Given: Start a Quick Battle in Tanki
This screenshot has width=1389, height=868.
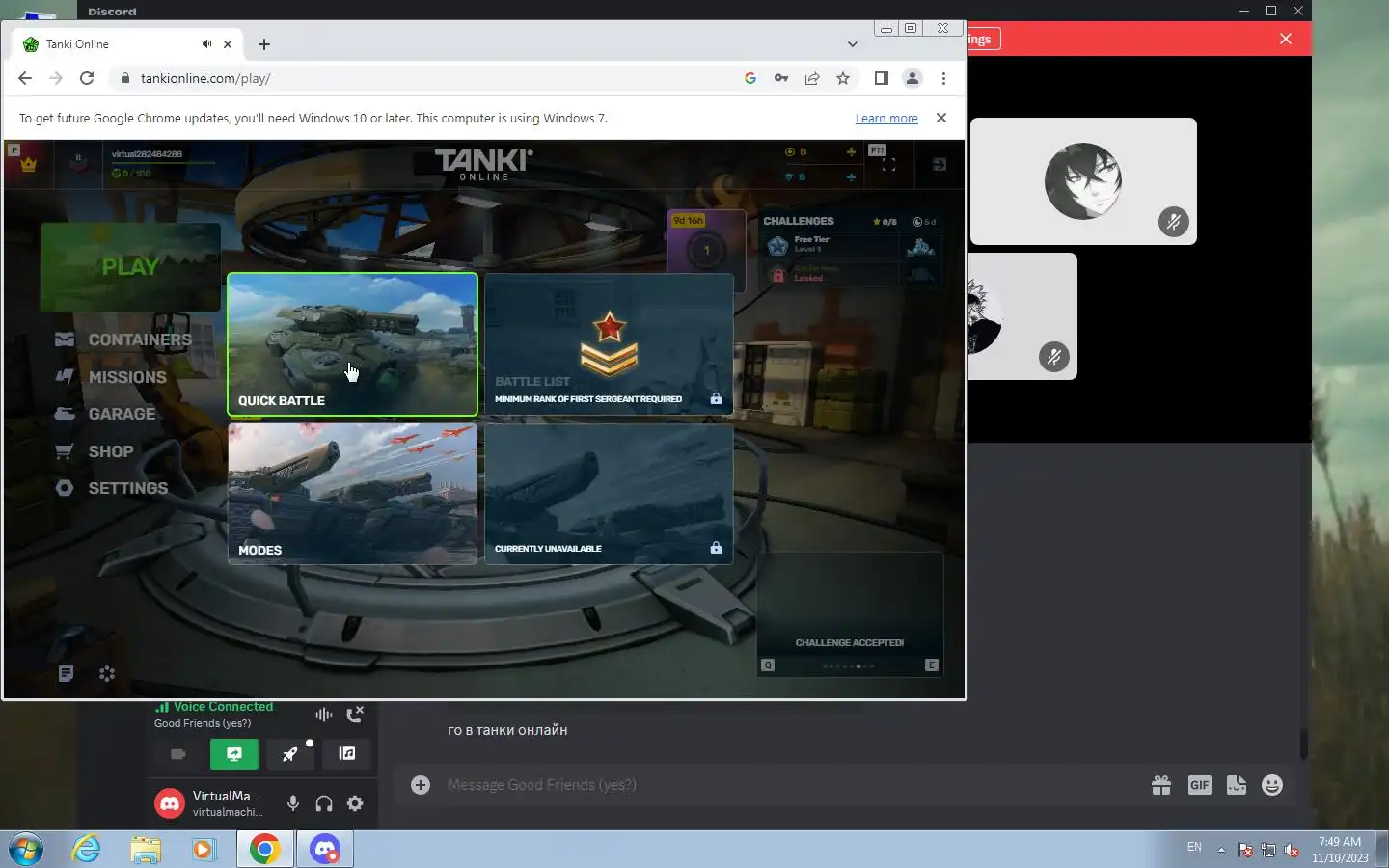Looking at the screenshot, I should click(352, 344).
